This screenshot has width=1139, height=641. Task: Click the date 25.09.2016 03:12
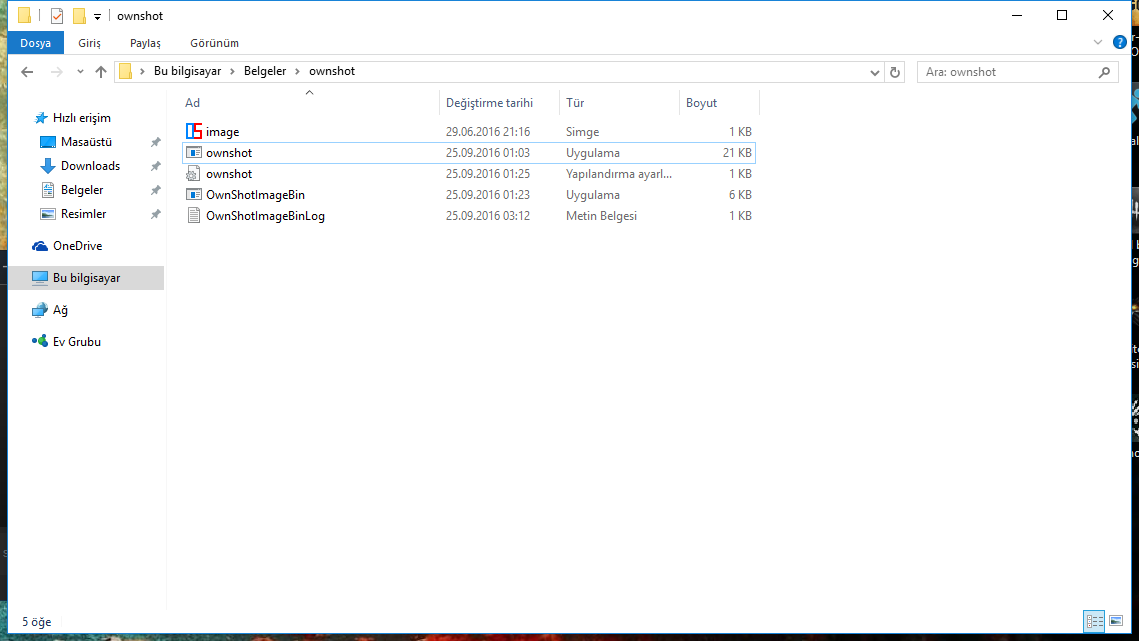pyautogui.click(x=488, y=216)
